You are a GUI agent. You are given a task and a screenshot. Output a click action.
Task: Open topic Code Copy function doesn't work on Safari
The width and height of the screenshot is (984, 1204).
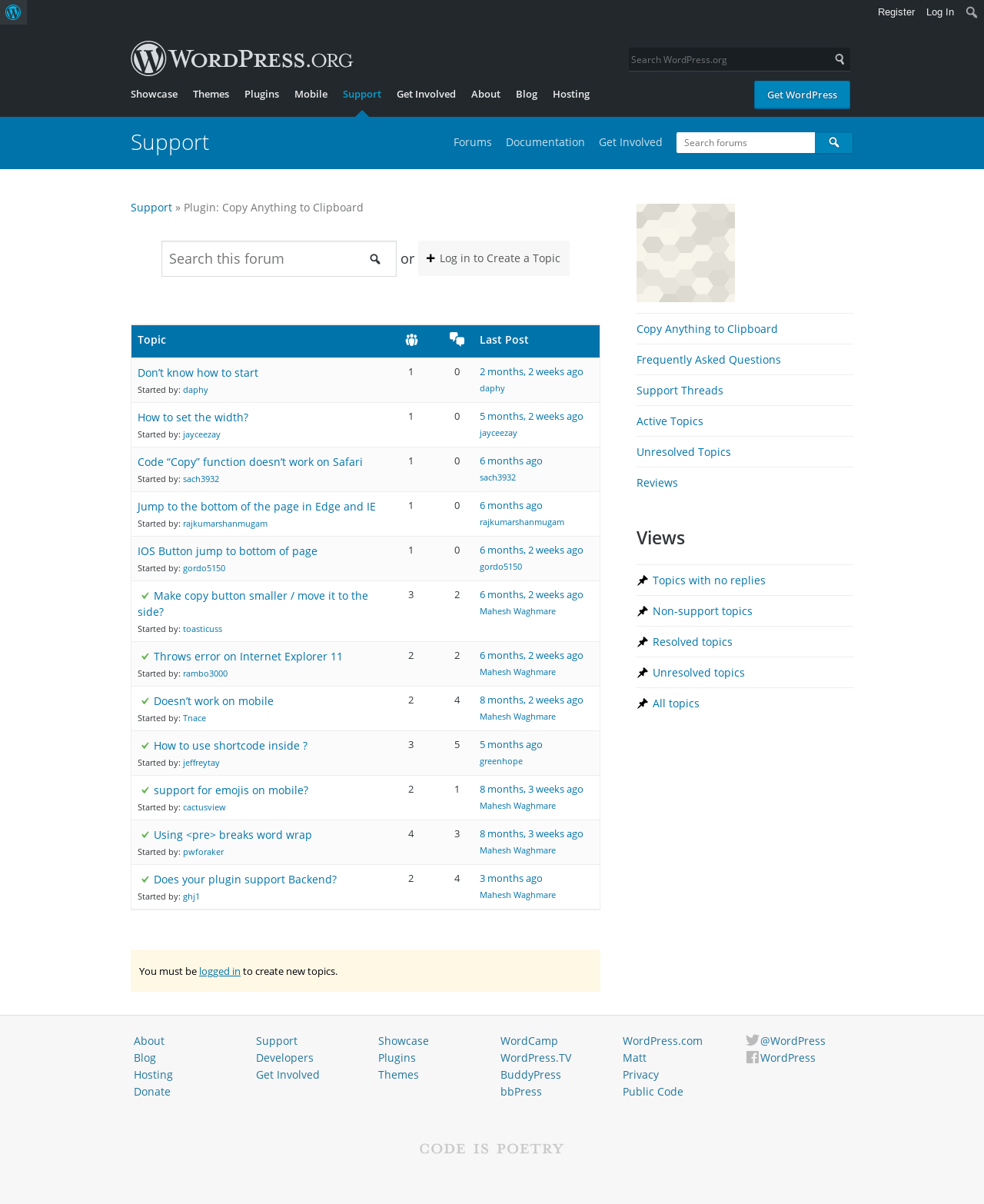click(x=250, y=462)
